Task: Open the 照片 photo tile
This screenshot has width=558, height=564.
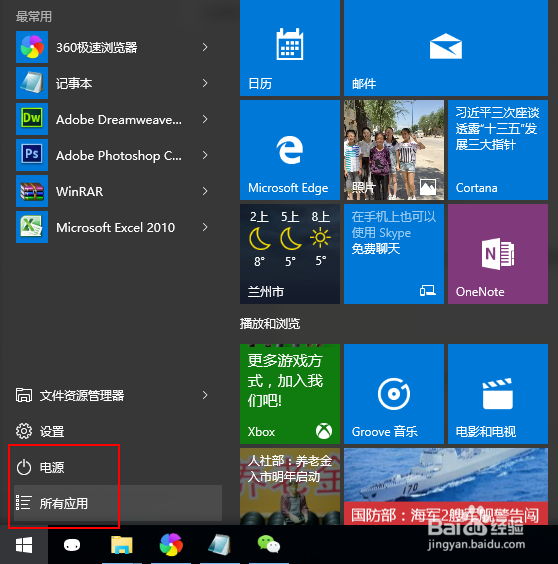Action: [x=394, y=150]
